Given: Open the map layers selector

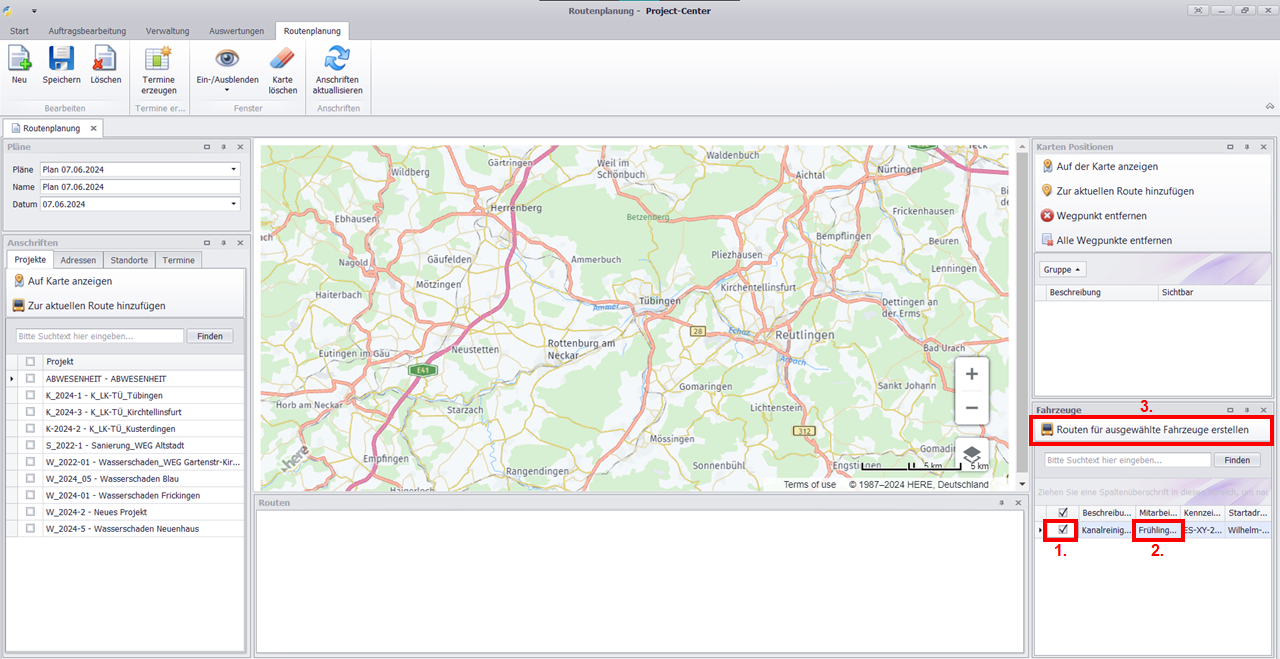Looking at the screenshot, I should 971,454.
